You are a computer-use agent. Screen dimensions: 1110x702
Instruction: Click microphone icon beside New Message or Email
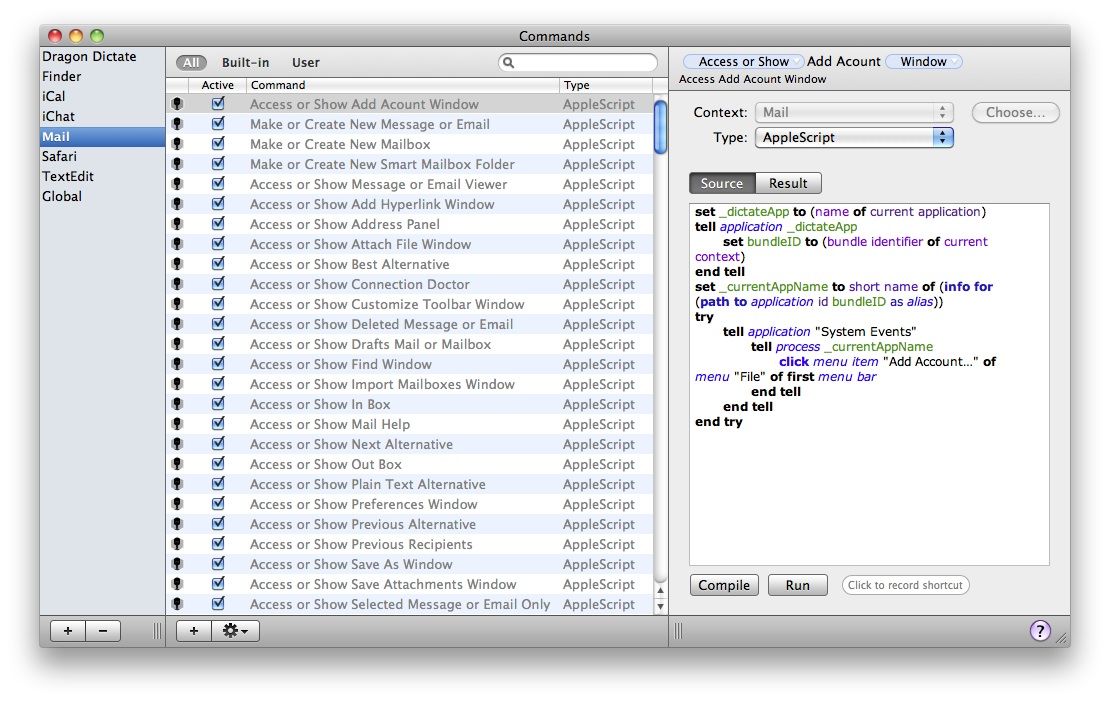[x=177, y=124]
